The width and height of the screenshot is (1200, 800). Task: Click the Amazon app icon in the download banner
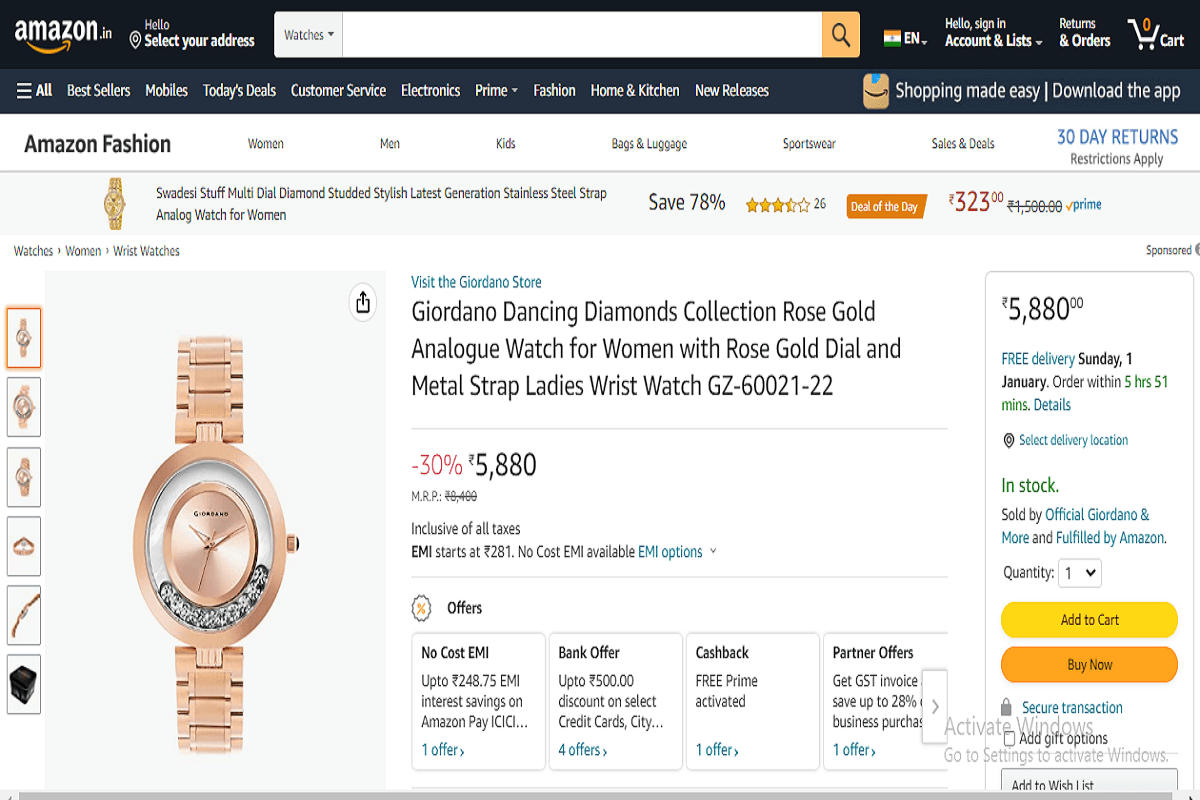coord(876,90)
